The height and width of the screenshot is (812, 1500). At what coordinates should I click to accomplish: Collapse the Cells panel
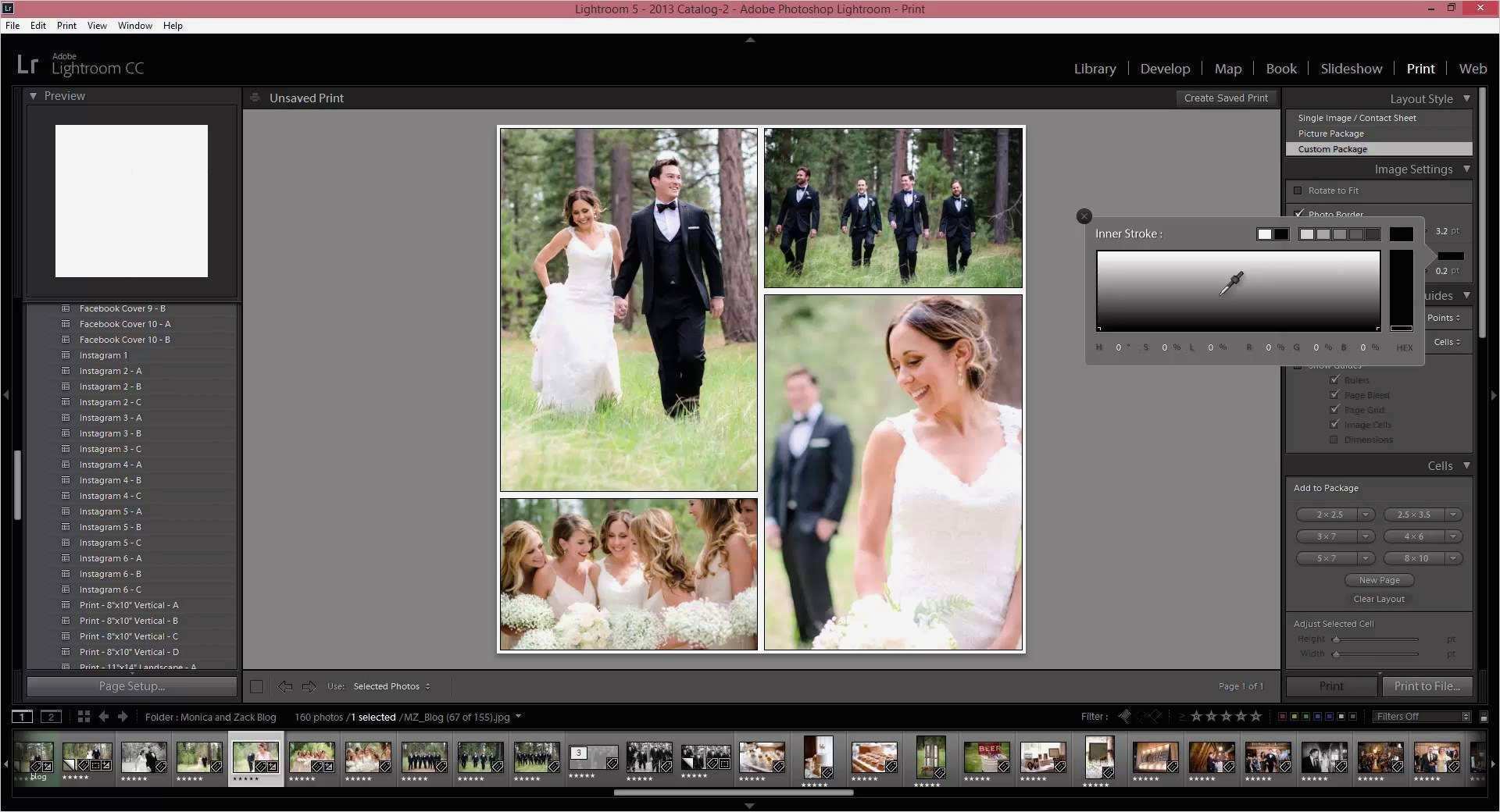pos(1466,465)
